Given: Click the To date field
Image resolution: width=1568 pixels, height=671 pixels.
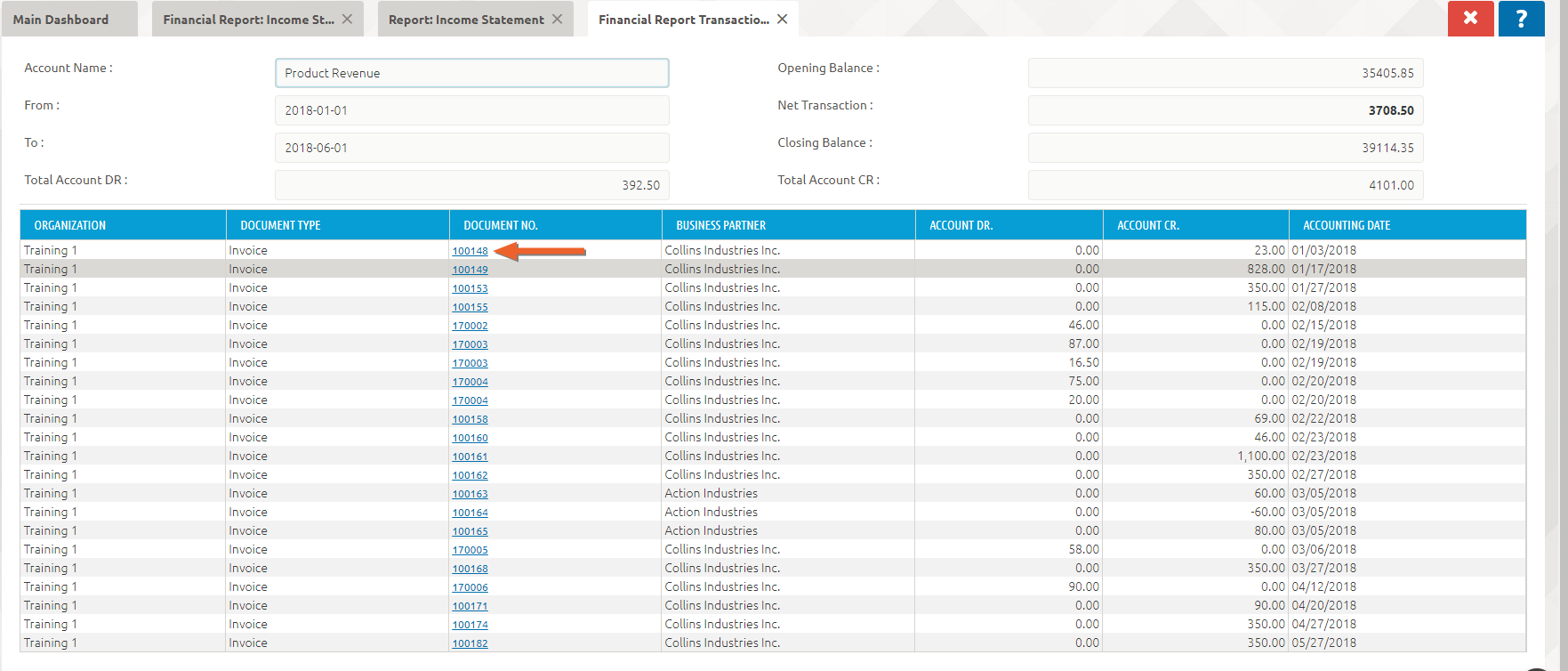Looking at the screenshot, I should pos(471,148).
